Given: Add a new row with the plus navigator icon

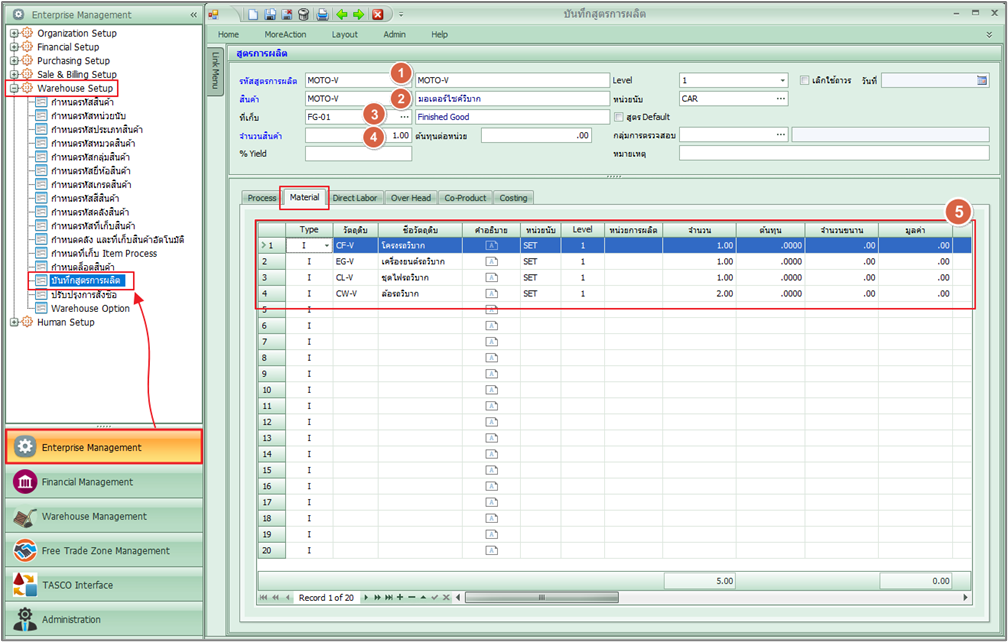Looking at the screenshot, I should [400, 598].
